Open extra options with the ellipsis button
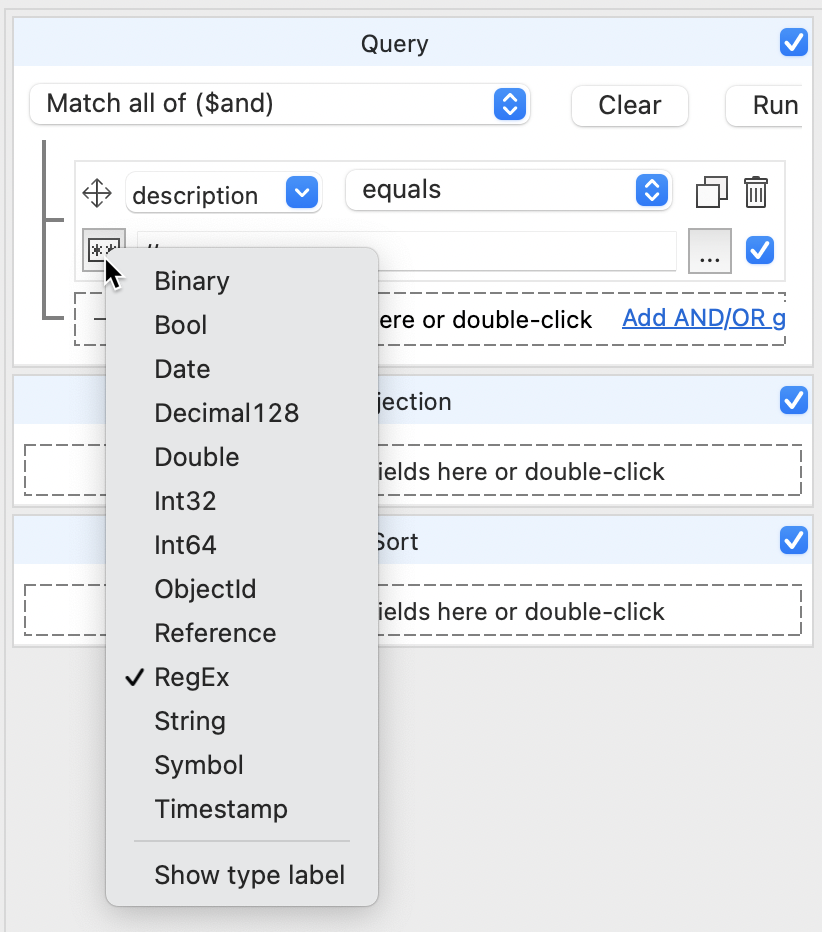The height and width of the screenshot is (932, 822). (x=710, y=250)
